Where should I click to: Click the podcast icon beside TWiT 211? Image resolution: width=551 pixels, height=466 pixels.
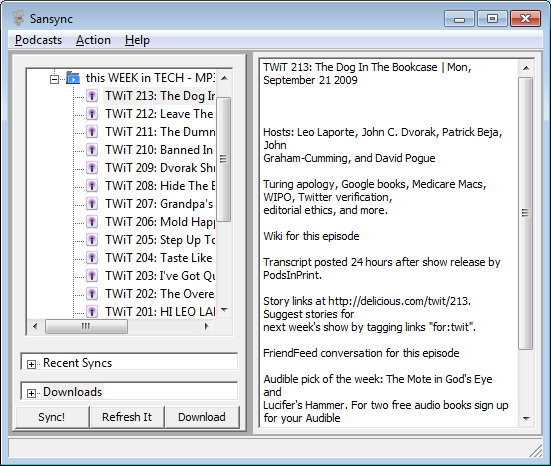(x=92, y=132)
